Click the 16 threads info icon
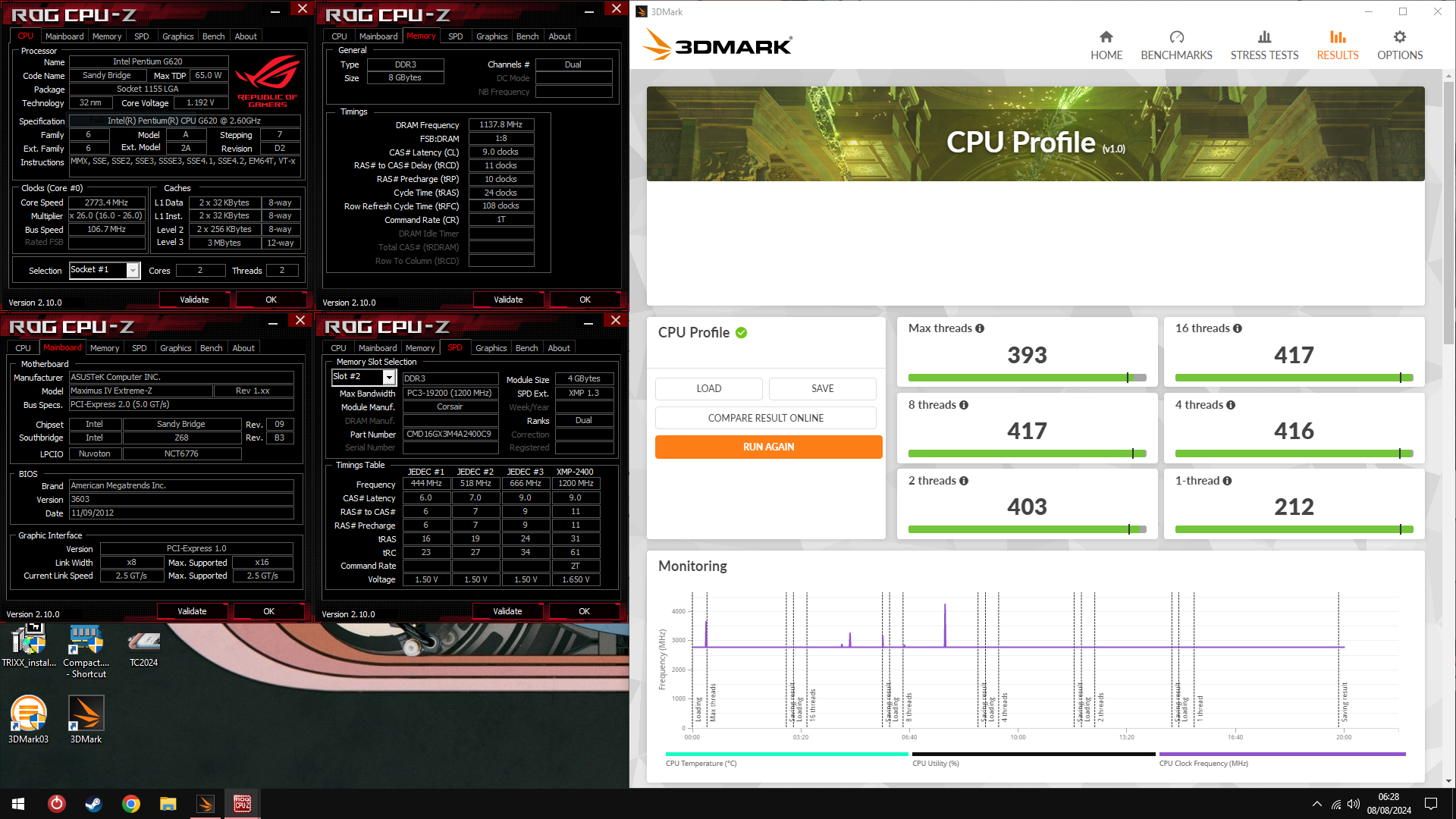Viewport: 1456px width, 819px height. (x=1238, y=328)
